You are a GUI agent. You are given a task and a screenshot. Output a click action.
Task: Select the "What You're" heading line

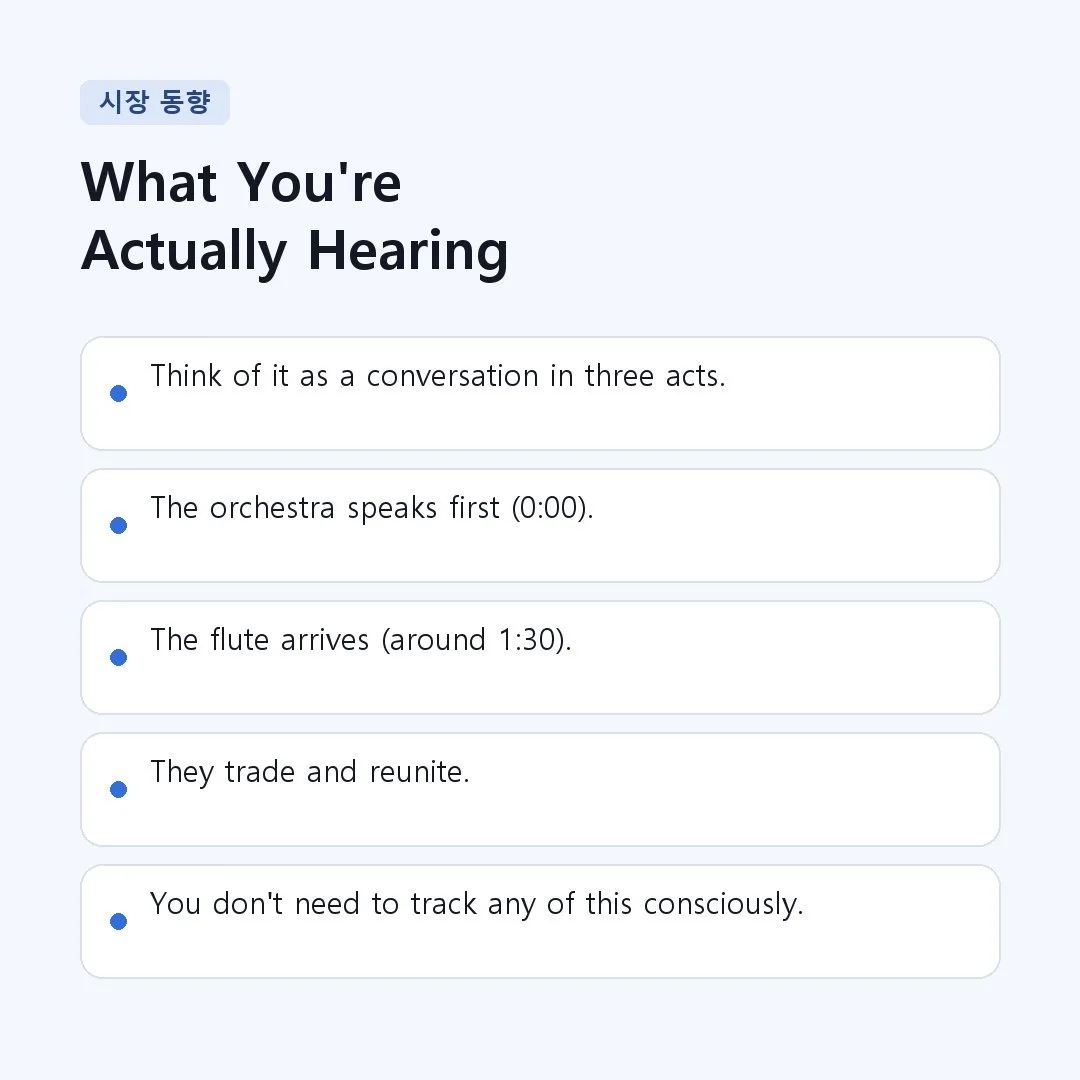tap(241, 183)
